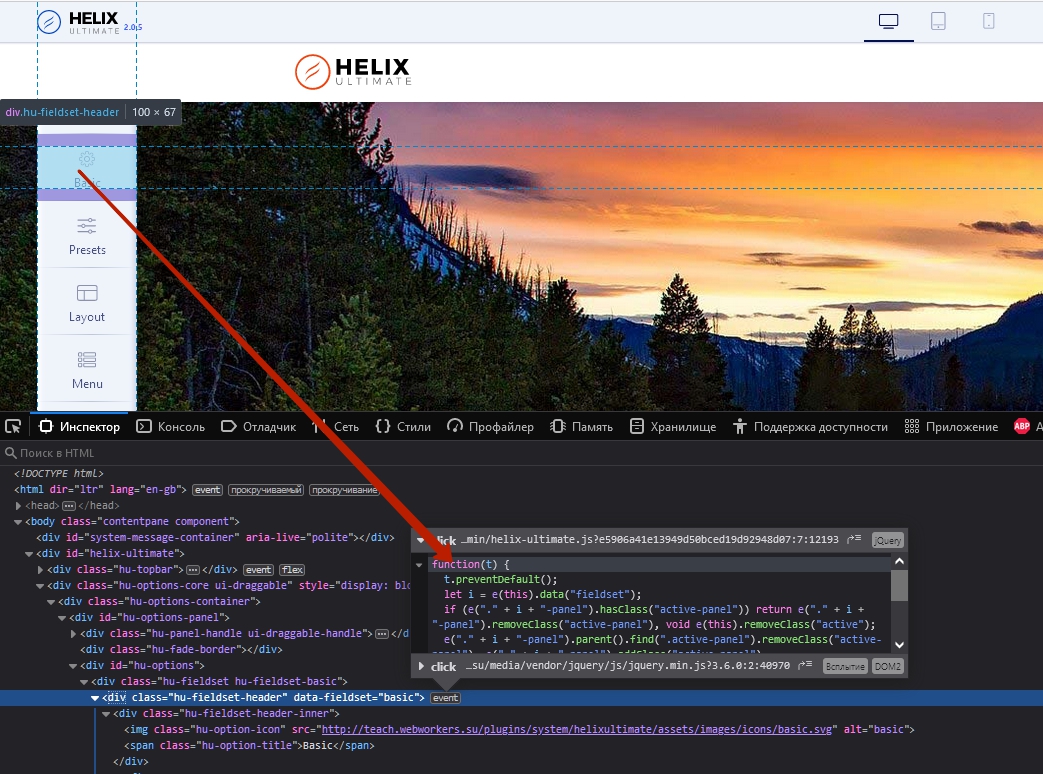The height and width of the screenshot is (774, 1043).
Task: Switch to desktop device preview
Action: pyautogui.click(x=888, y=21)
